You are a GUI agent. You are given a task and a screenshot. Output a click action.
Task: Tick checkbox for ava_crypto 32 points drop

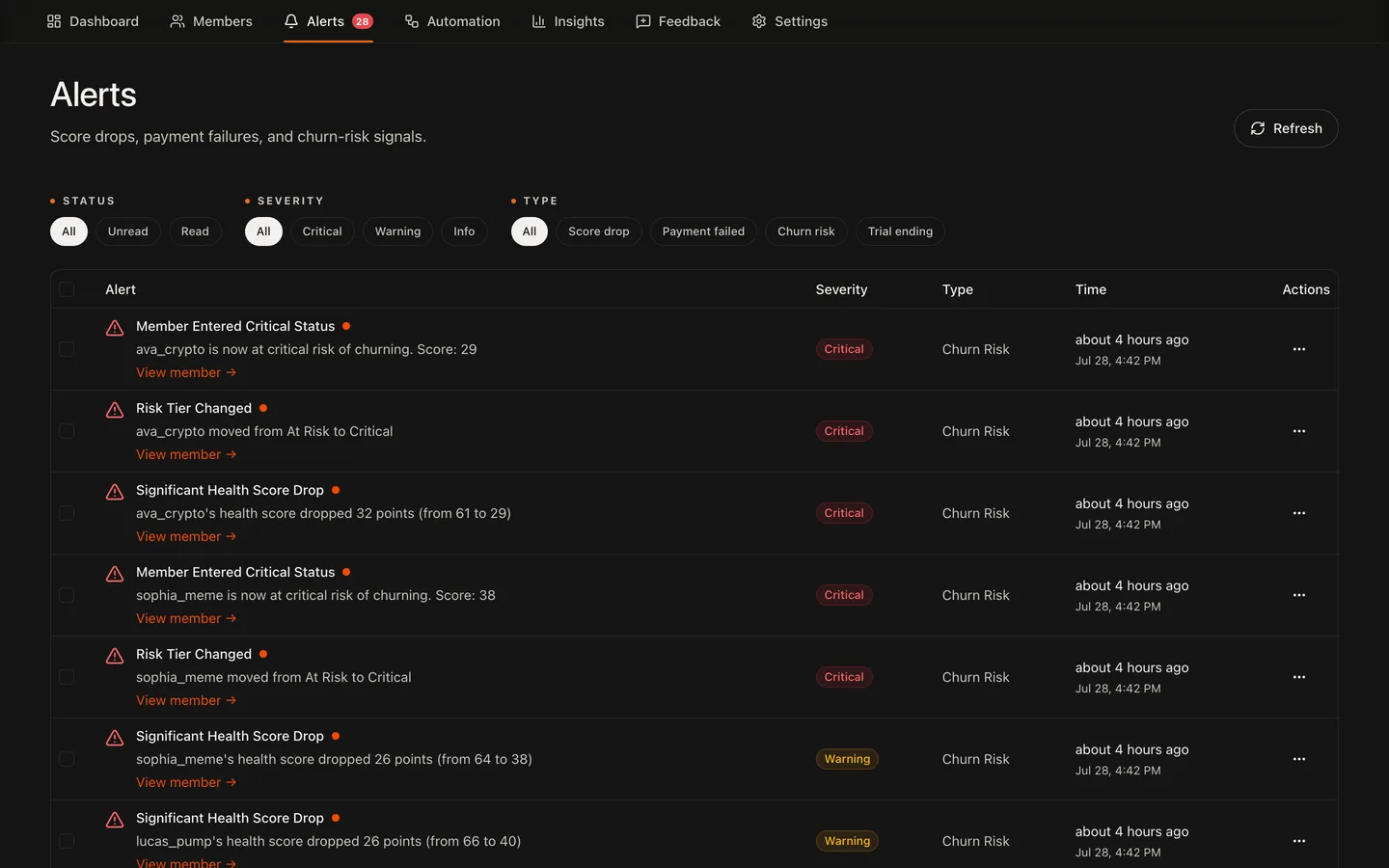coord(67,513)
